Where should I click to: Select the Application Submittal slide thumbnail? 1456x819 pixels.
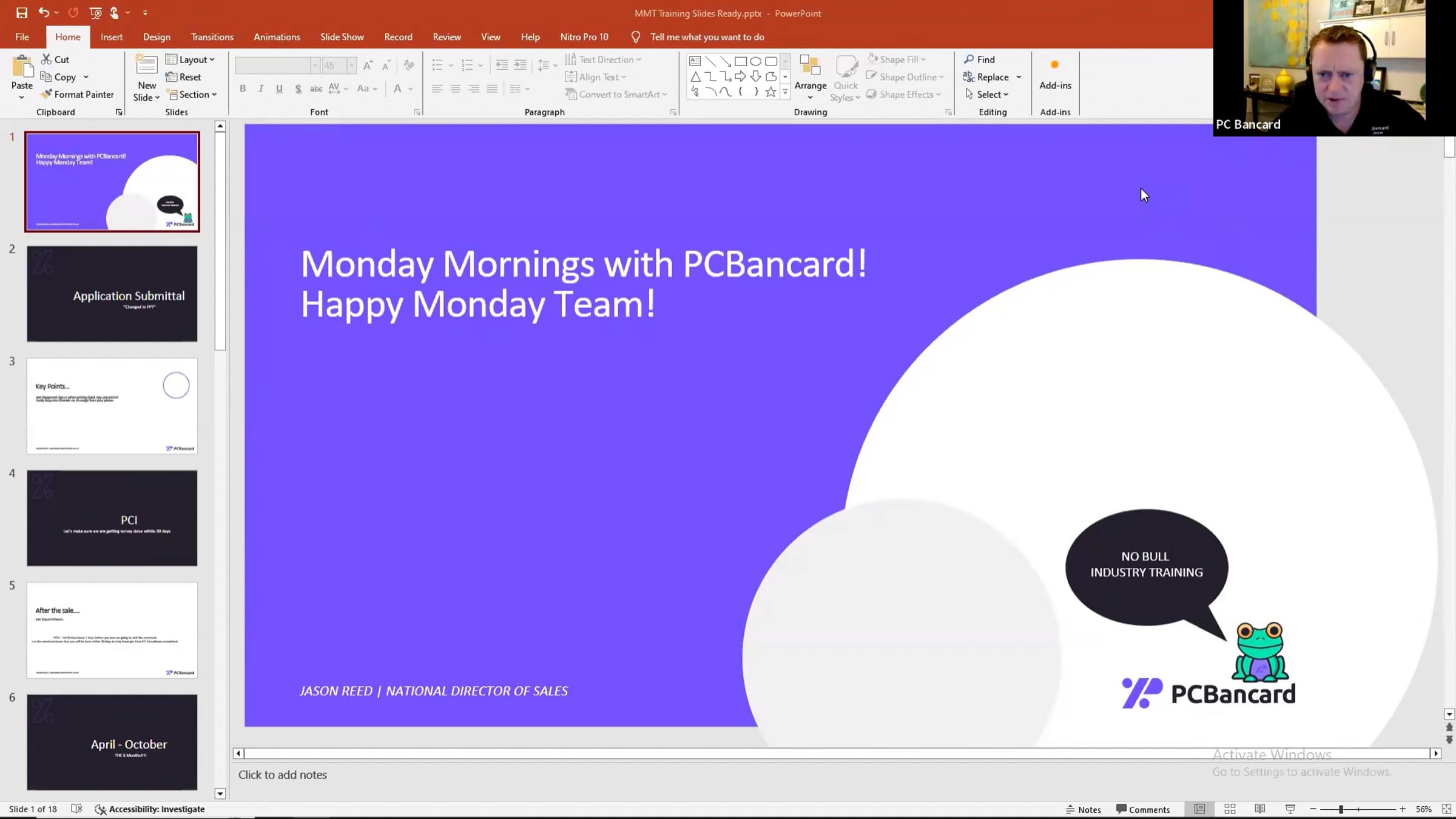click(112, 294)
